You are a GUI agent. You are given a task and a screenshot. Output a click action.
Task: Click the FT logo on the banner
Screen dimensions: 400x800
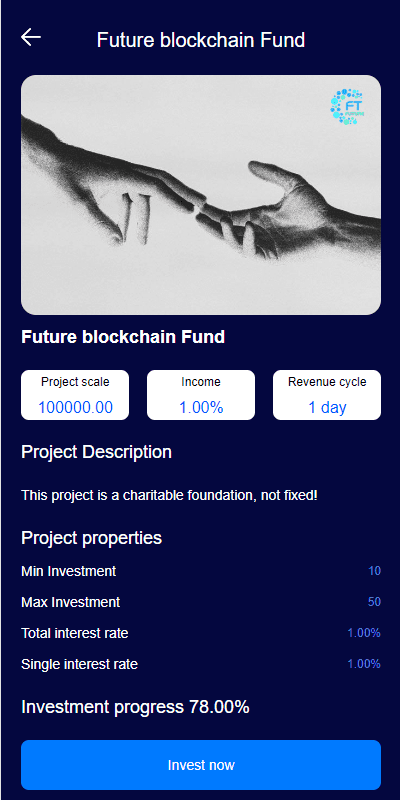(x=347, y=107)
